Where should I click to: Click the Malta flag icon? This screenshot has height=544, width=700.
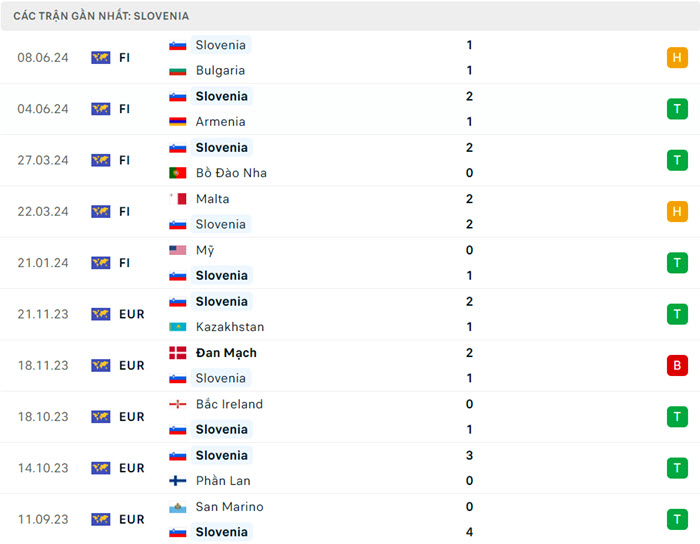coord(178,199)
